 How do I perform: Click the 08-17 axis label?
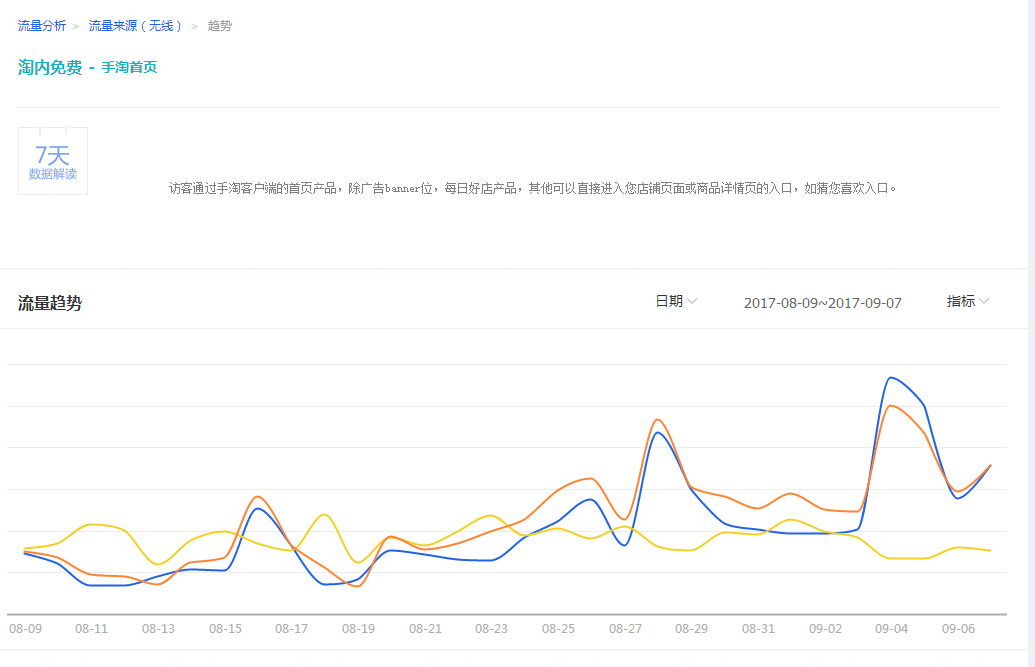point(292,629)
